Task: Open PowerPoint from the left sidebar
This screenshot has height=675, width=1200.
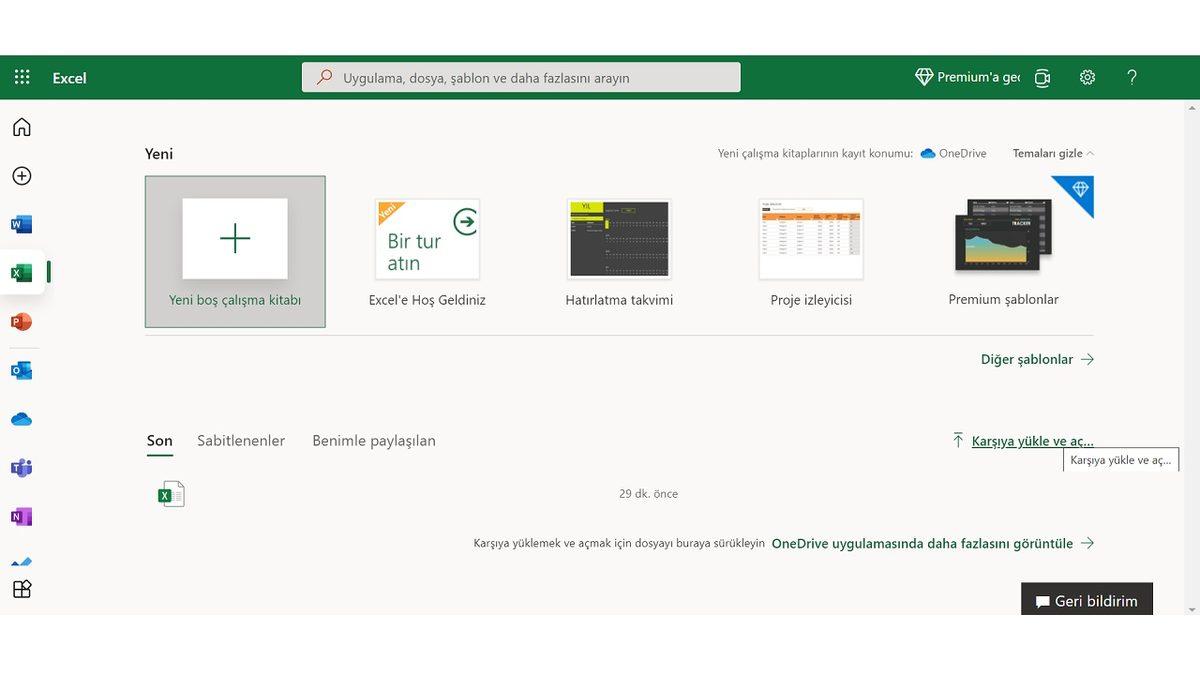Action: click(21, 320)
